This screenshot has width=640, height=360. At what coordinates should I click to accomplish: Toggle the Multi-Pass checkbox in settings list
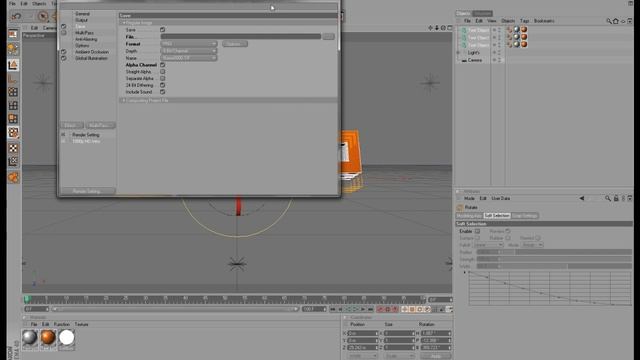(x=64, y=33)
